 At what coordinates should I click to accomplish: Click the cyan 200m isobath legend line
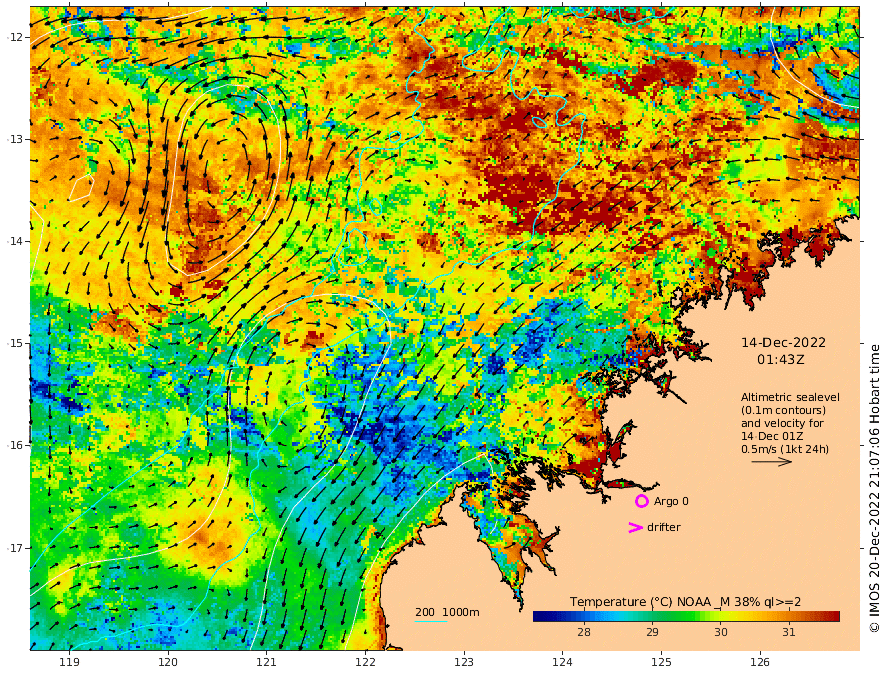430,621
